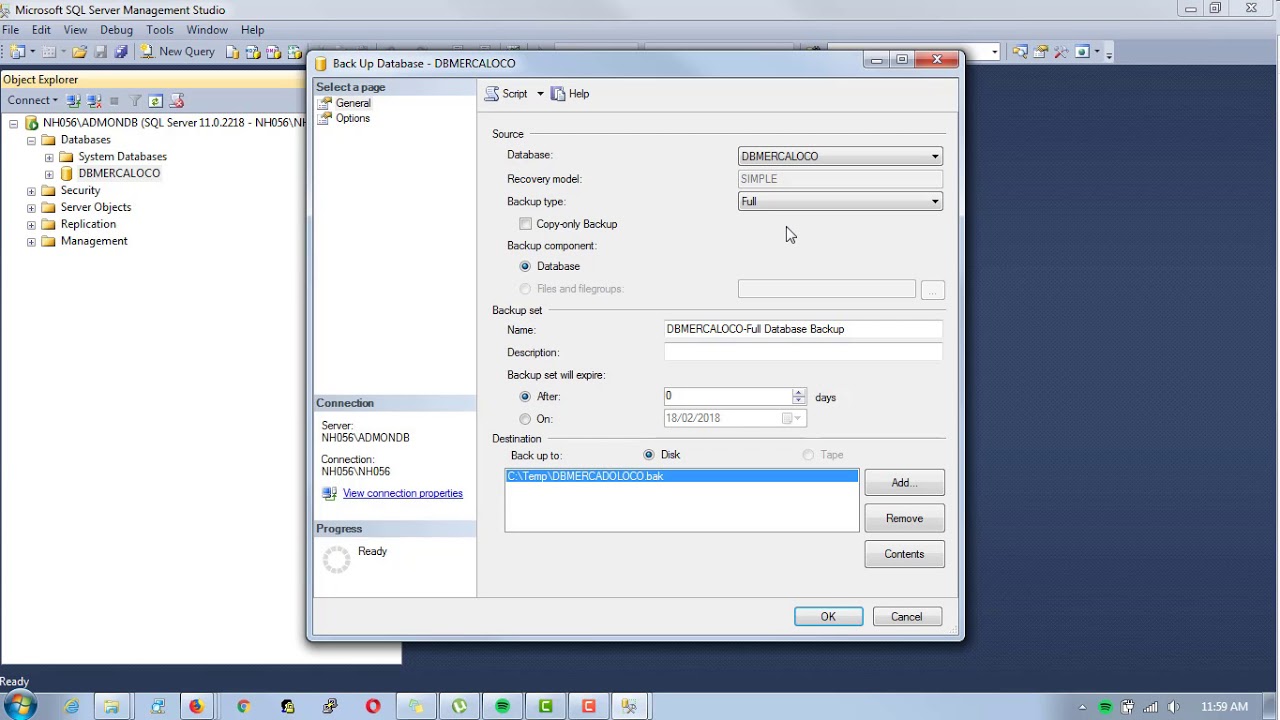
Task: Click Connect Object Explorer icon
Action: pos(73,100)
